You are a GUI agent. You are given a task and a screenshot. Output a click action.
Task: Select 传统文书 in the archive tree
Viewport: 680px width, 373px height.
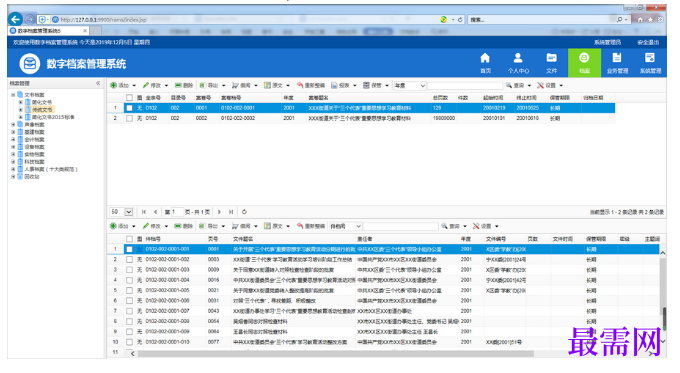click(x=42, y=110)
